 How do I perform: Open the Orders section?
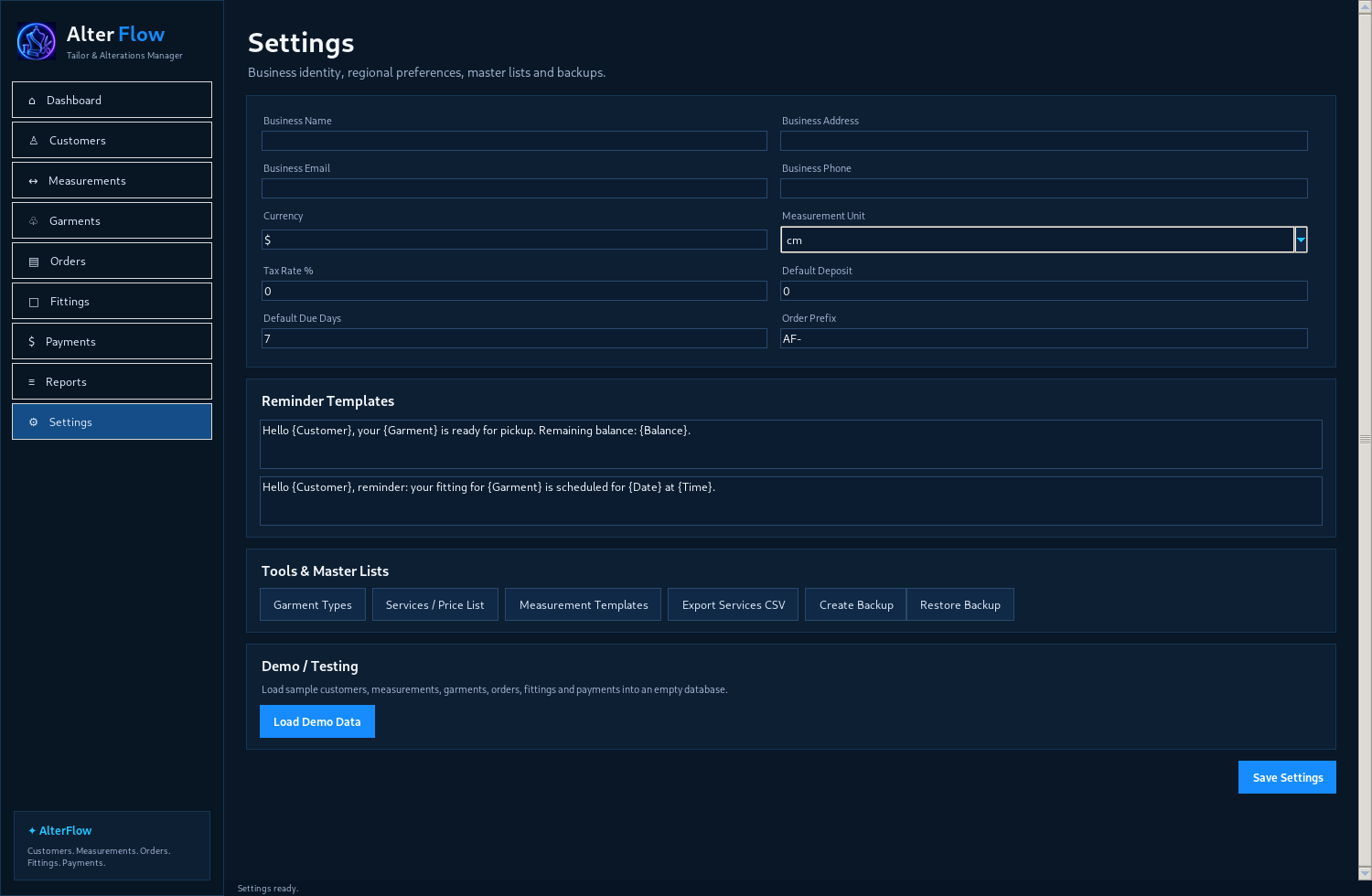[x=112, y=261]
